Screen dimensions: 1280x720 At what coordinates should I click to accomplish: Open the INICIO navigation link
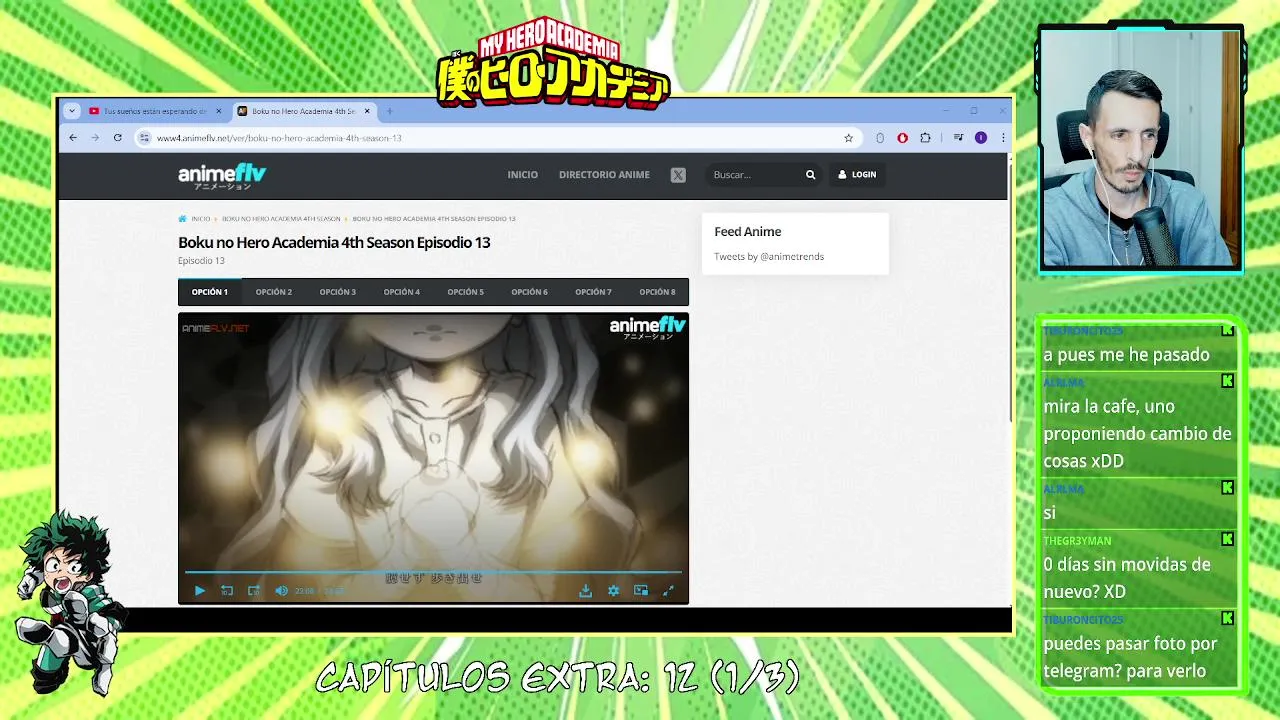[522, 175]
